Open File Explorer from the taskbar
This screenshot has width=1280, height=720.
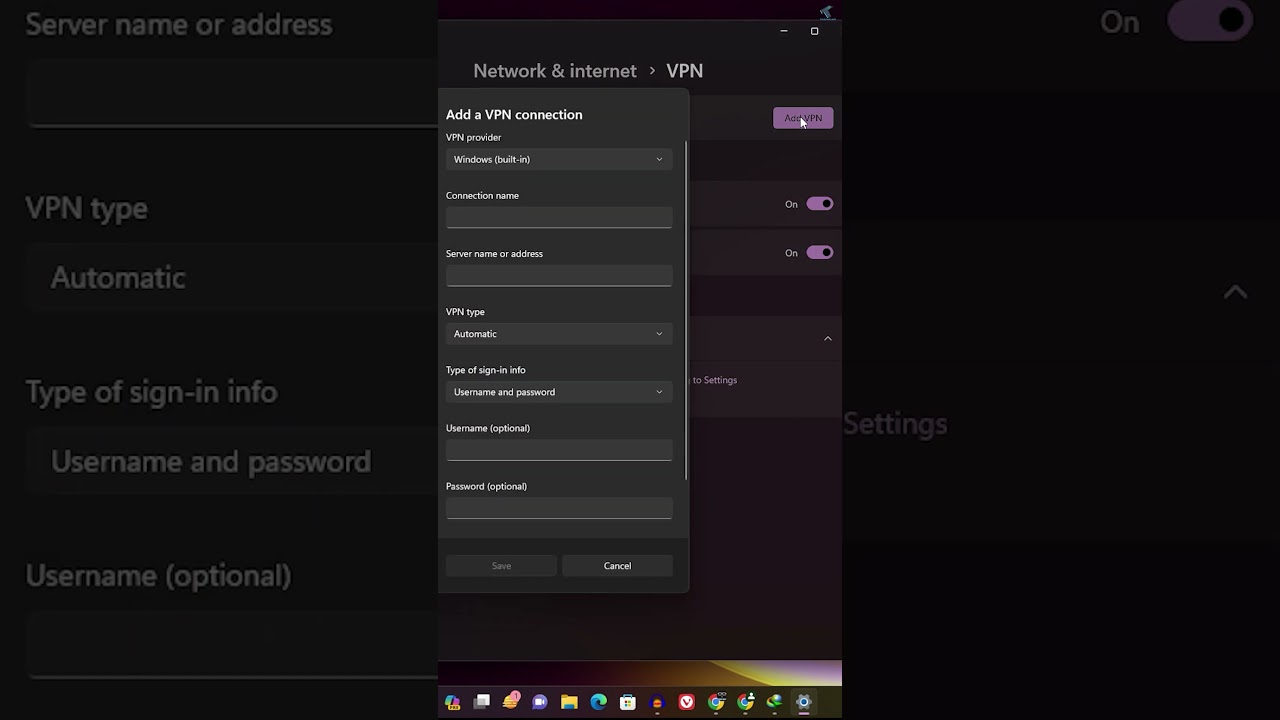pos(569,702)
